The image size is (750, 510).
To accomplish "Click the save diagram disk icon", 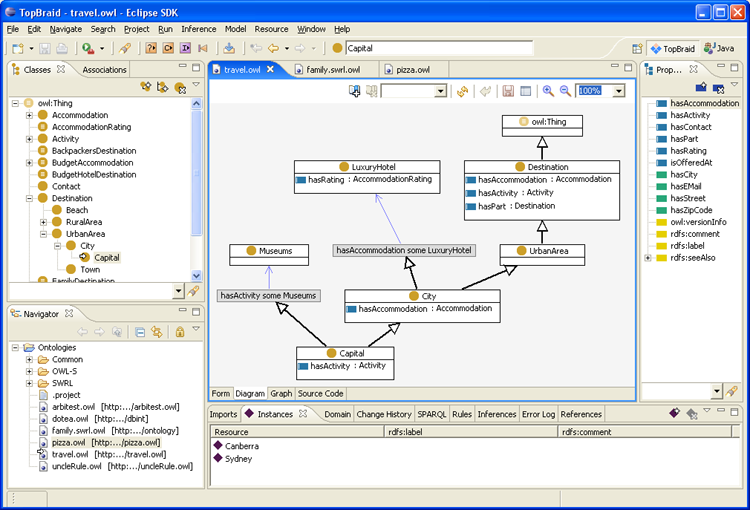I will [508, 91].
